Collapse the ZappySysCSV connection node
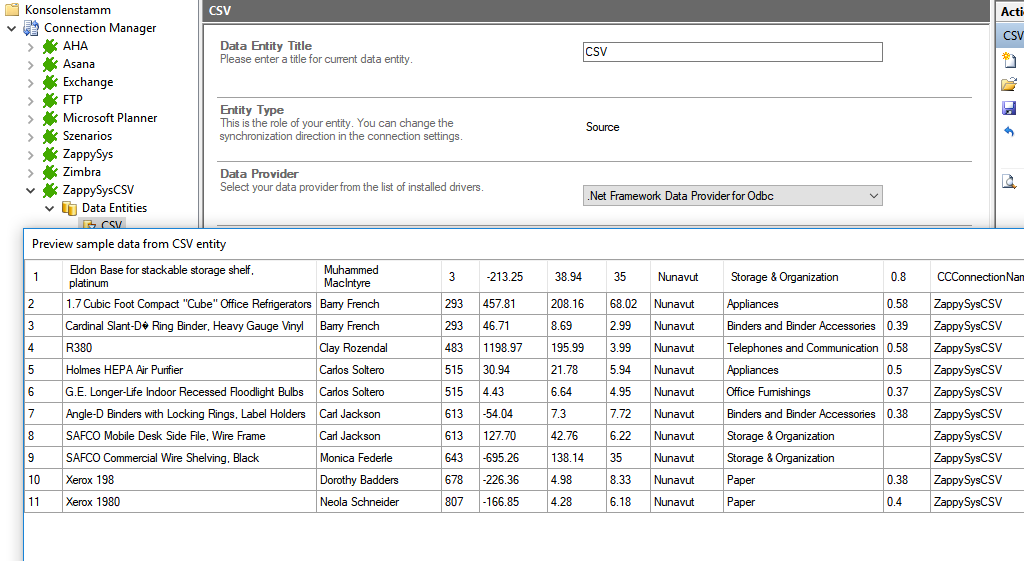 click(x=30, y=190)
